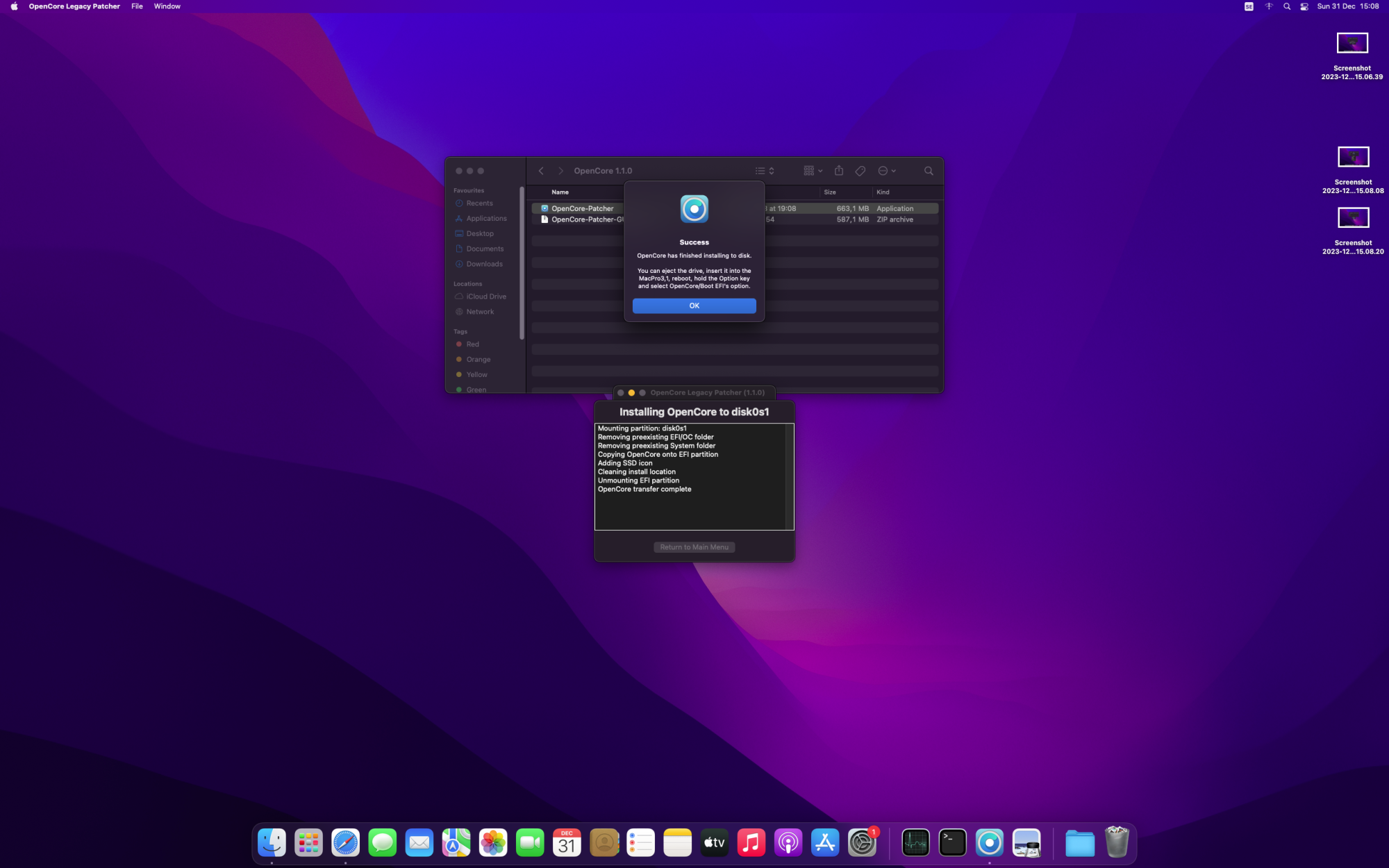Open the grouping options dropdown in Finder
This screenshot has height=868, width=1389.
(x=810, y=171)
